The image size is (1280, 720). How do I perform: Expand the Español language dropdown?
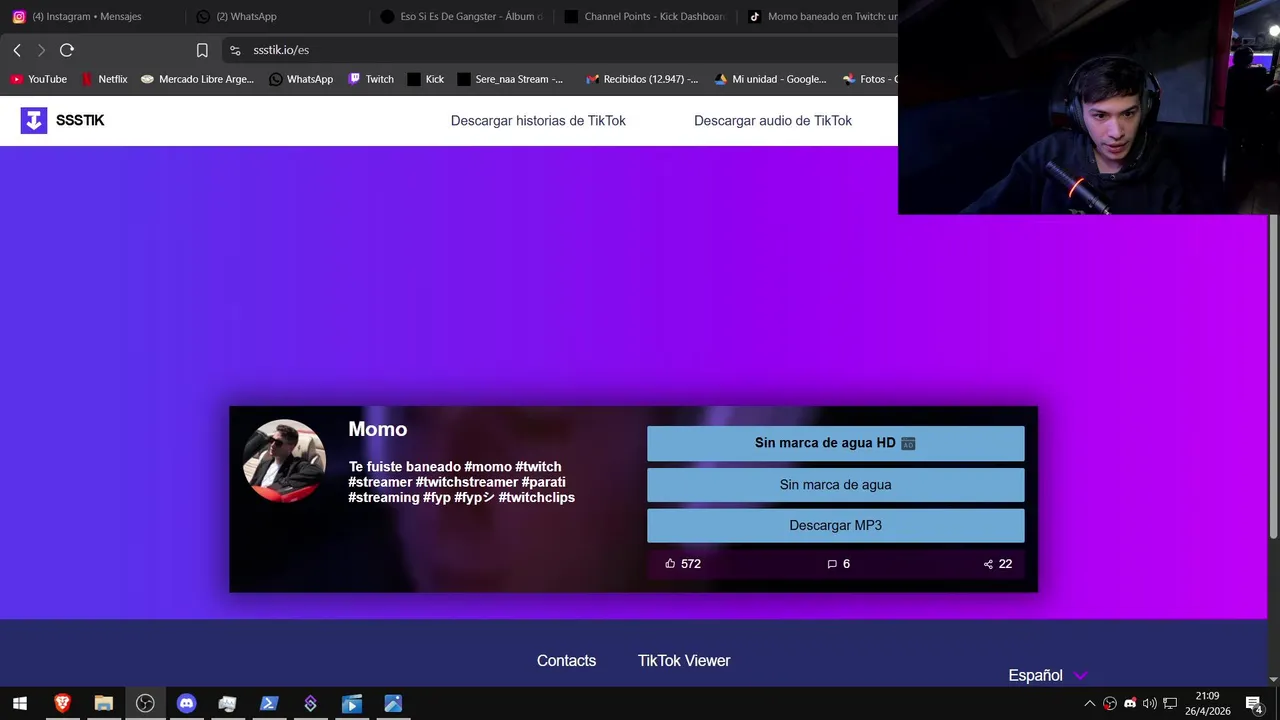[x=1047, y=676]
